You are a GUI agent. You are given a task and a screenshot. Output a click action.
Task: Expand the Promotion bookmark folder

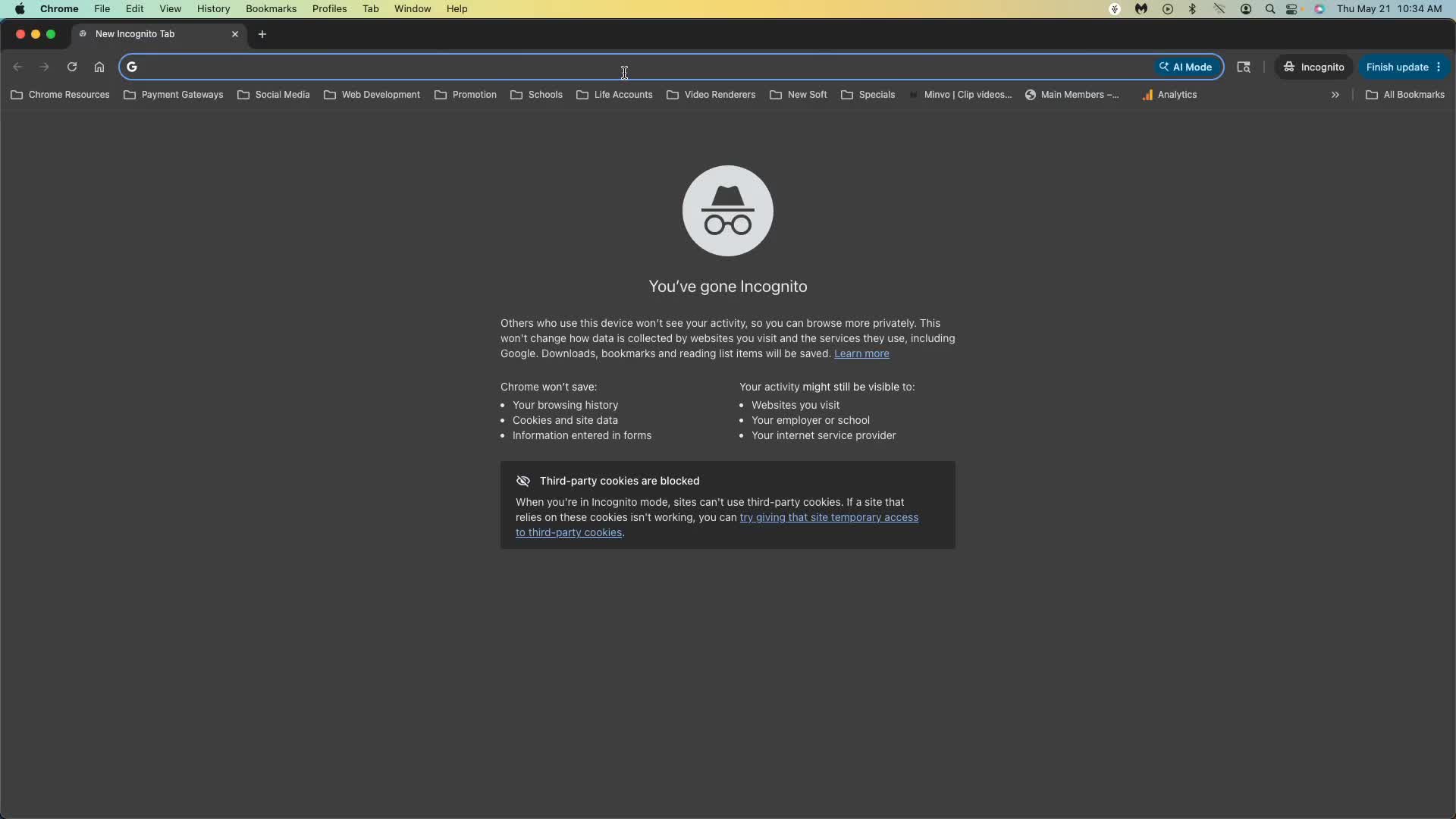coord(466,95)
